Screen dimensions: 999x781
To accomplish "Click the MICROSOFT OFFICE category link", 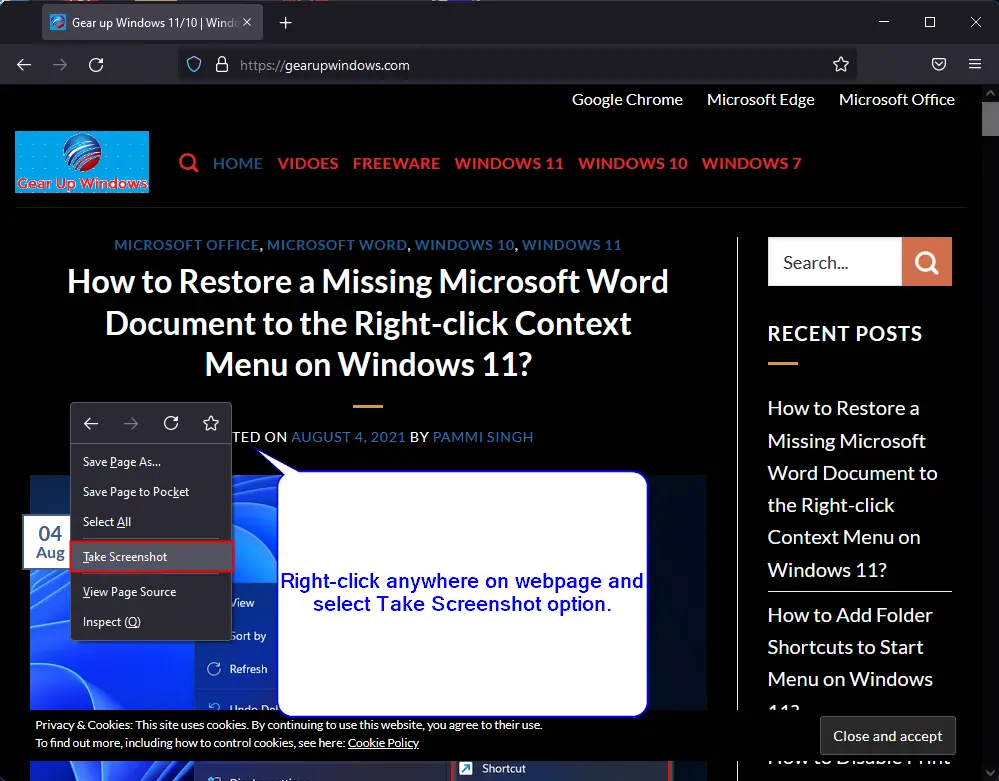I will (187, 245).
